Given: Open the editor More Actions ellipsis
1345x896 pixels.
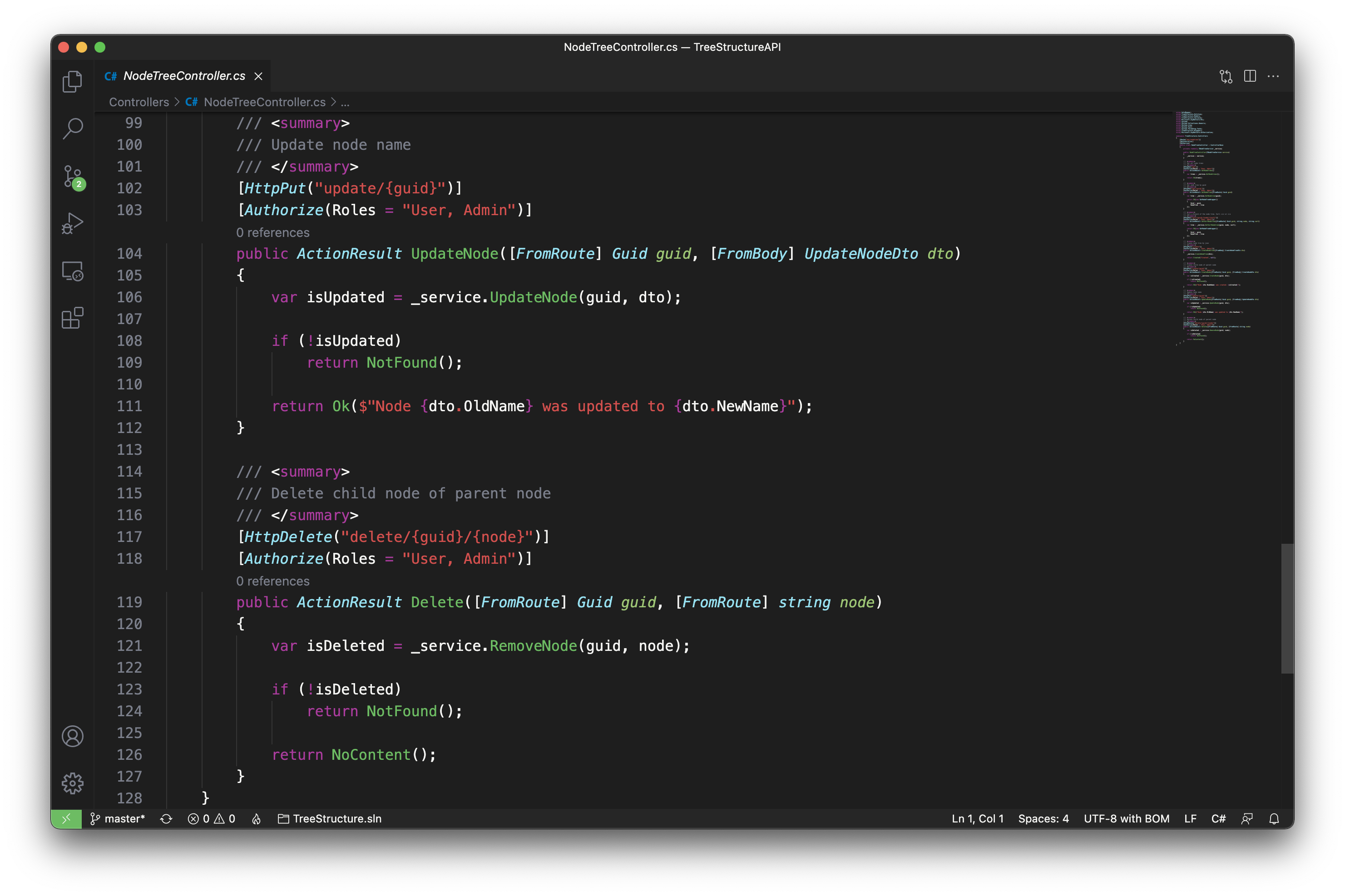Looking at the screenshot, I should [1273, 76].
